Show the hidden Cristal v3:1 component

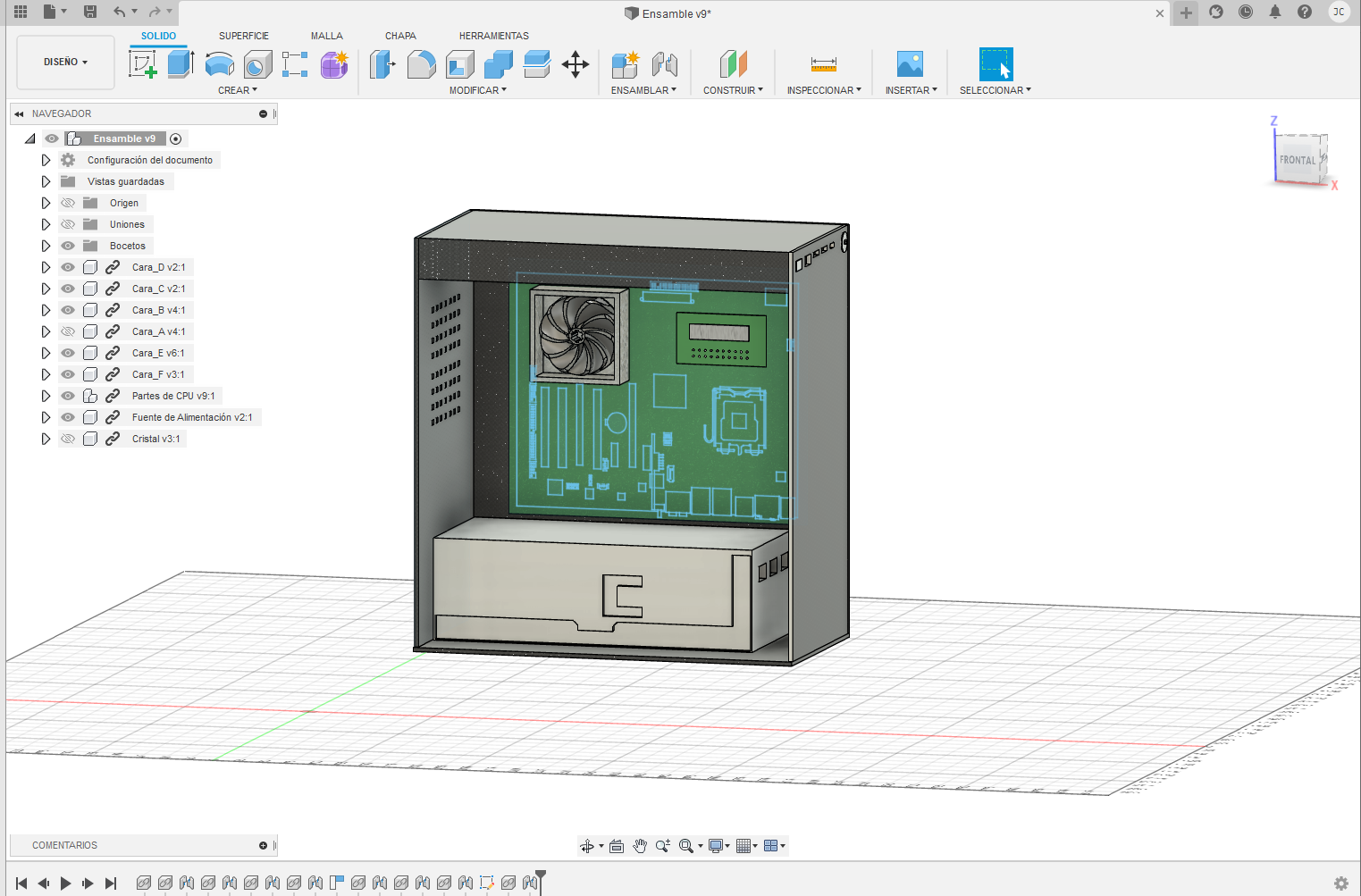point(68,439)
